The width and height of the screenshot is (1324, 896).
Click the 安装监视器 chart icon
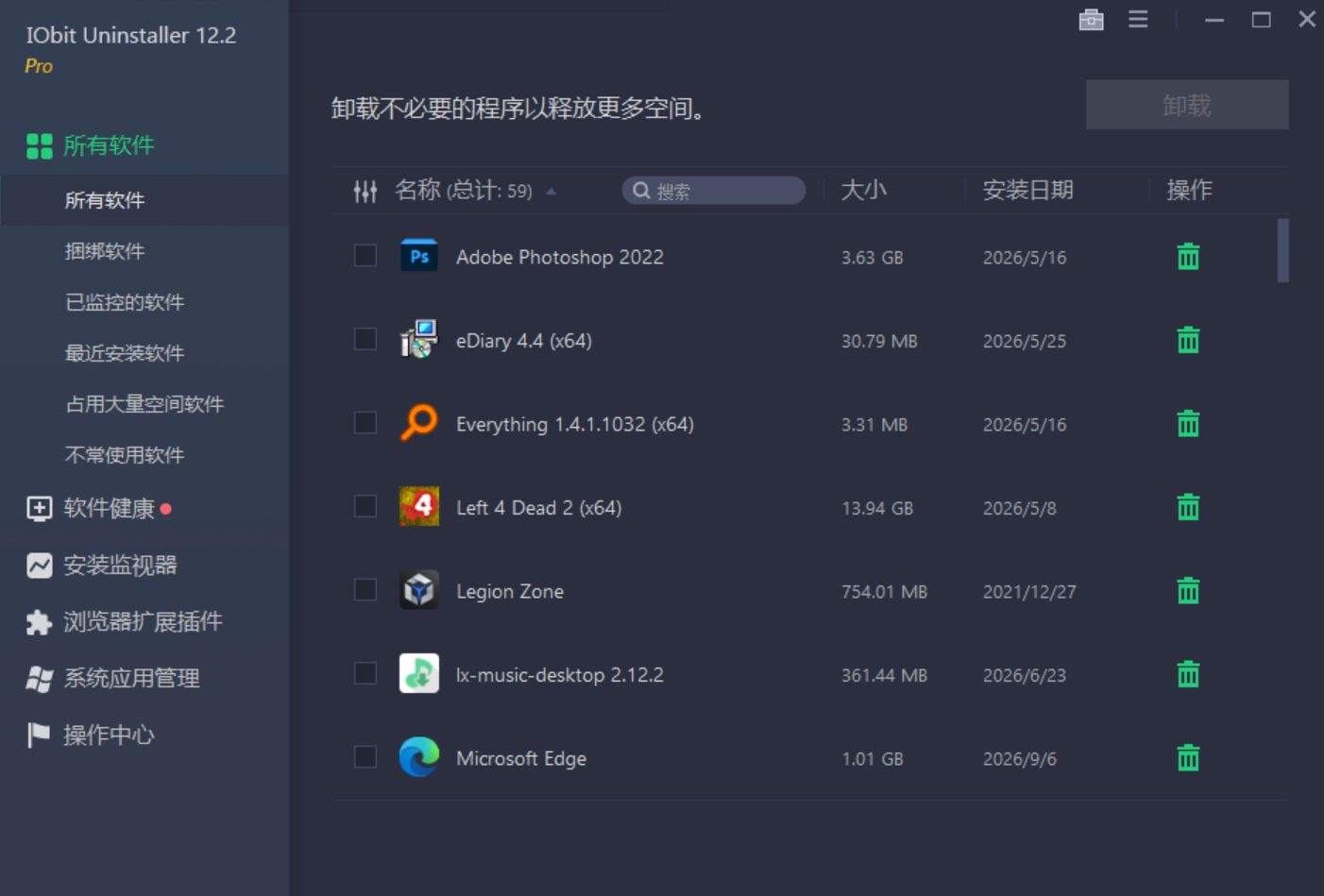tap(39, 566)
